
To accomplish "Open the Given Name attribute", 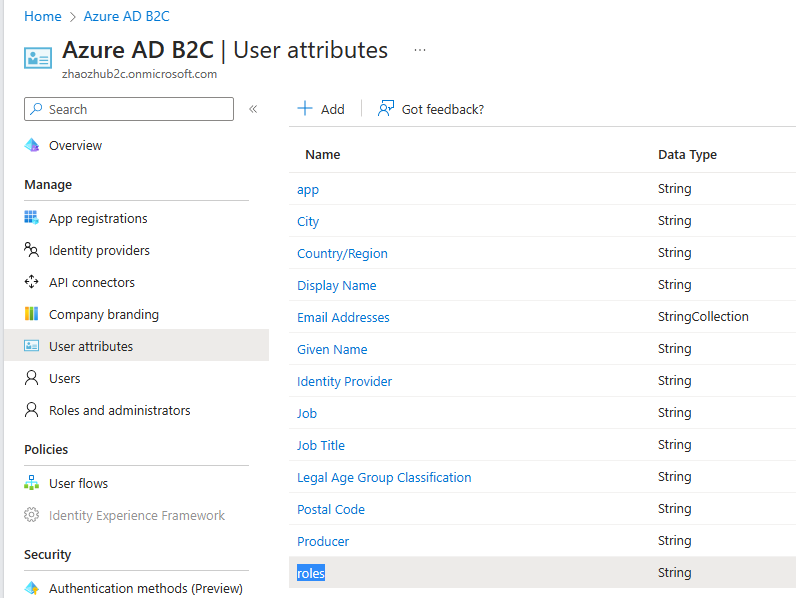I will click(332, 349).
